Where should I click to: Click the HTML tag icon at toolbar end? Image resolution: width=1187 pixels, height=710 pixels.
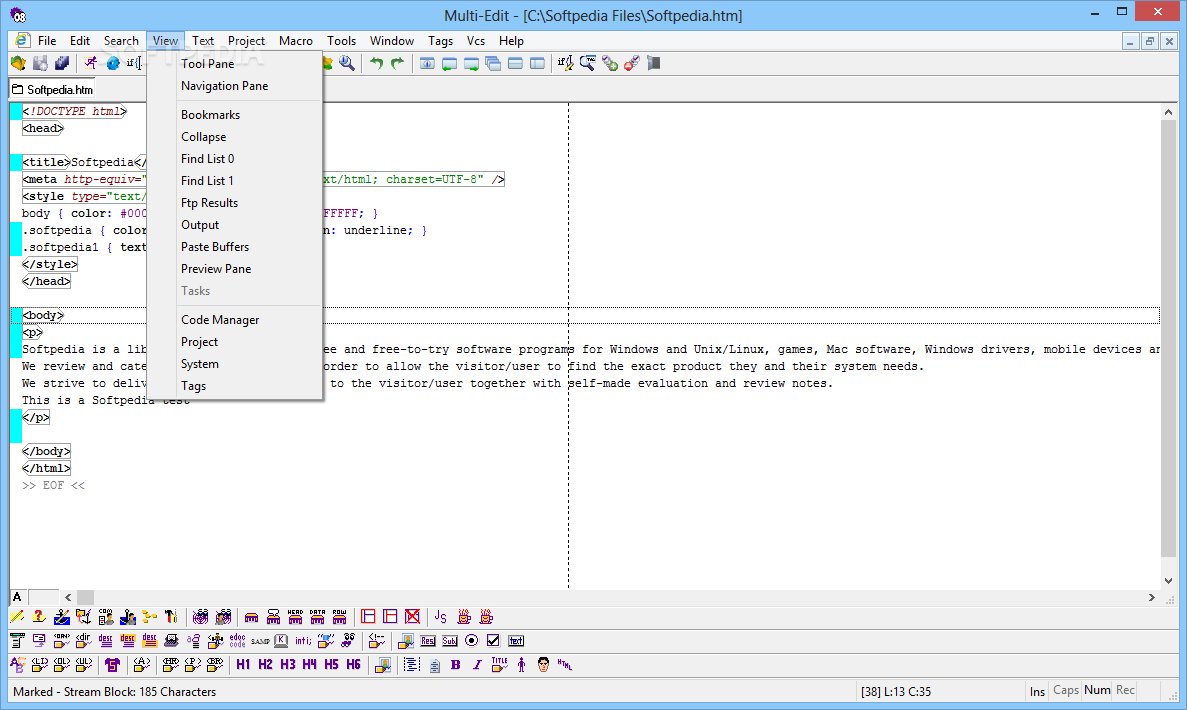[565, 665]
